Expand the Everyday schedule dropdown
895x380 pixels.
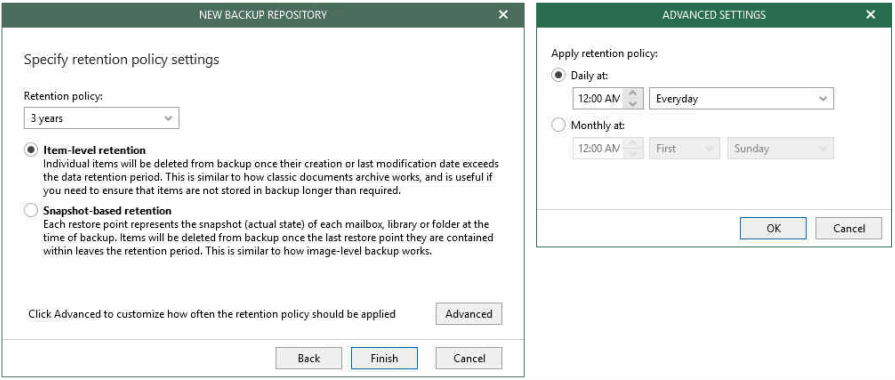coord(741,98)
